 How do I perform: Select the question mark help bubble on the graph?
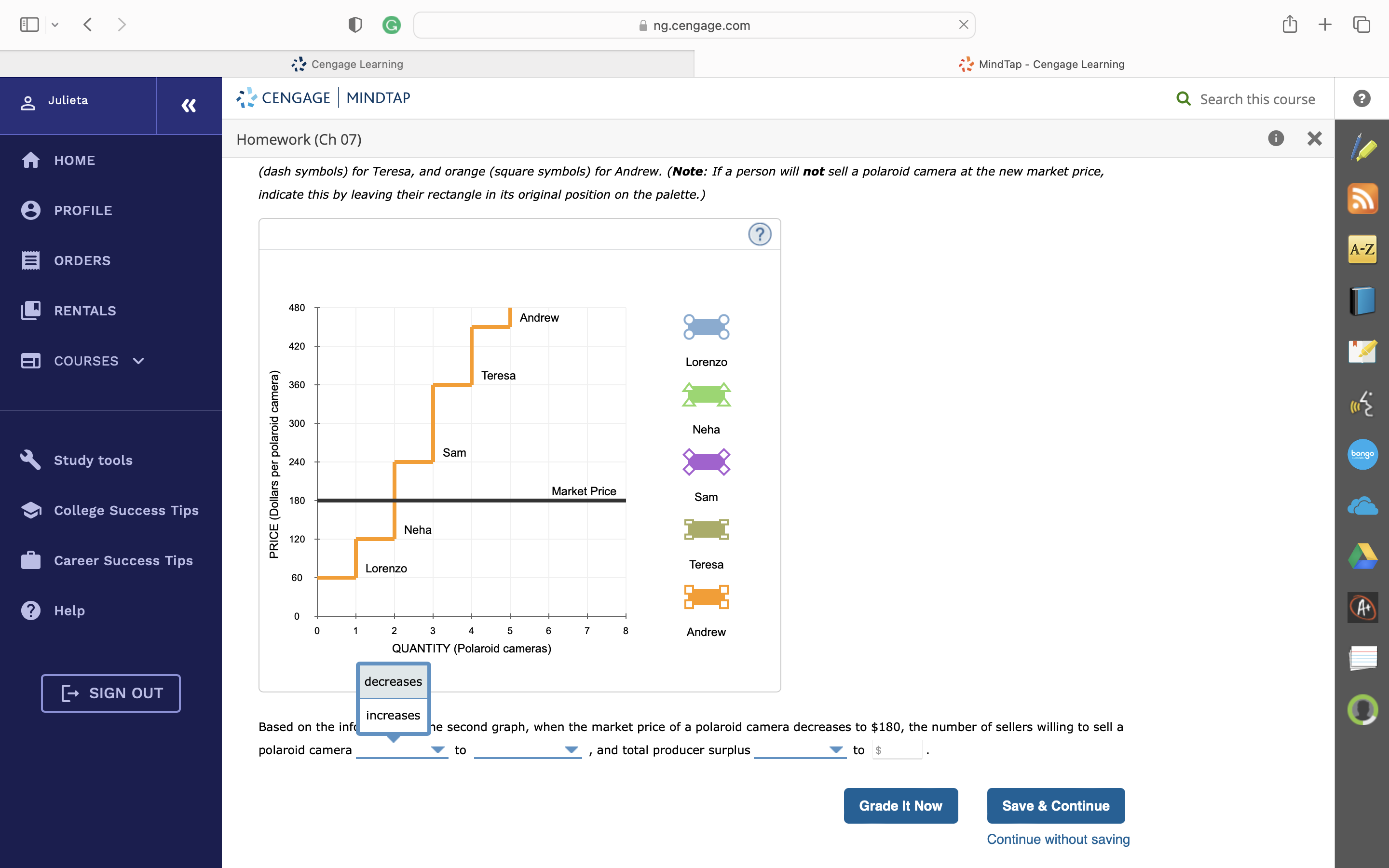759,234
